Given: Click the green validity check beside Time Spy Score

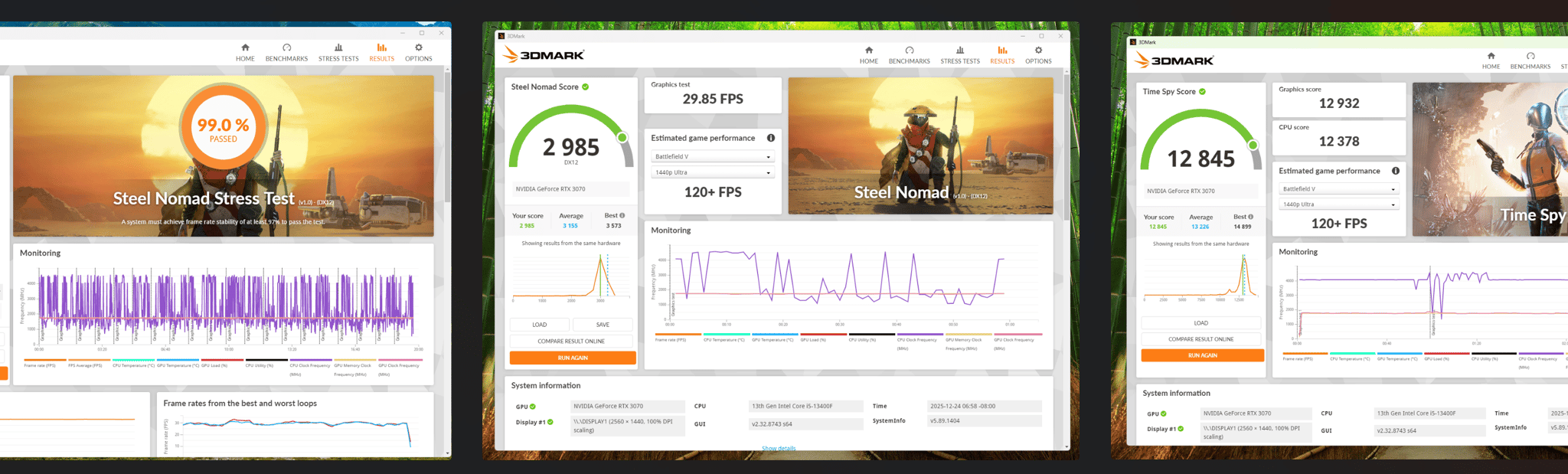Looking at the screenshot, I should pyautogui.click(x=1202, y=91).
